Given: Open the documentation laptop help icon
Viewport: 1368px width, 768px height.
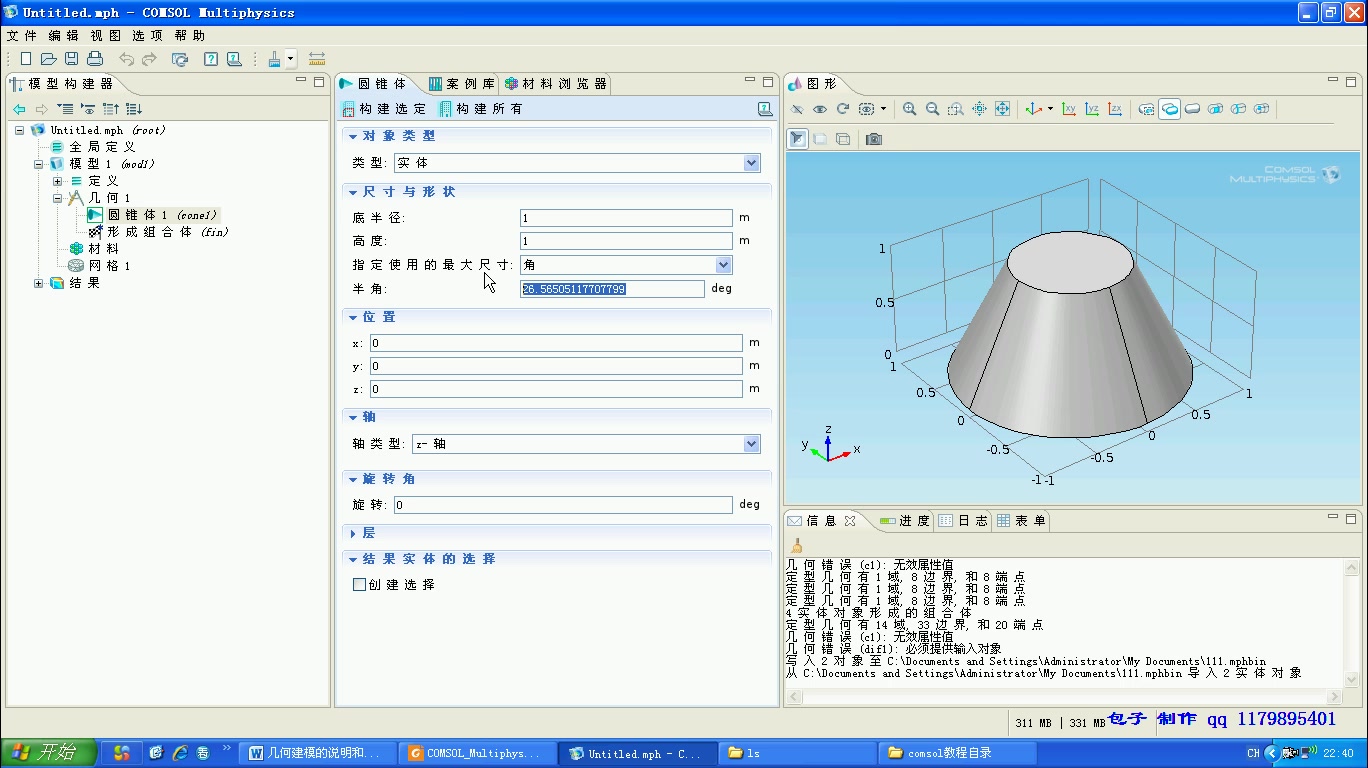Looking at the screenshot, I should 234,59.
